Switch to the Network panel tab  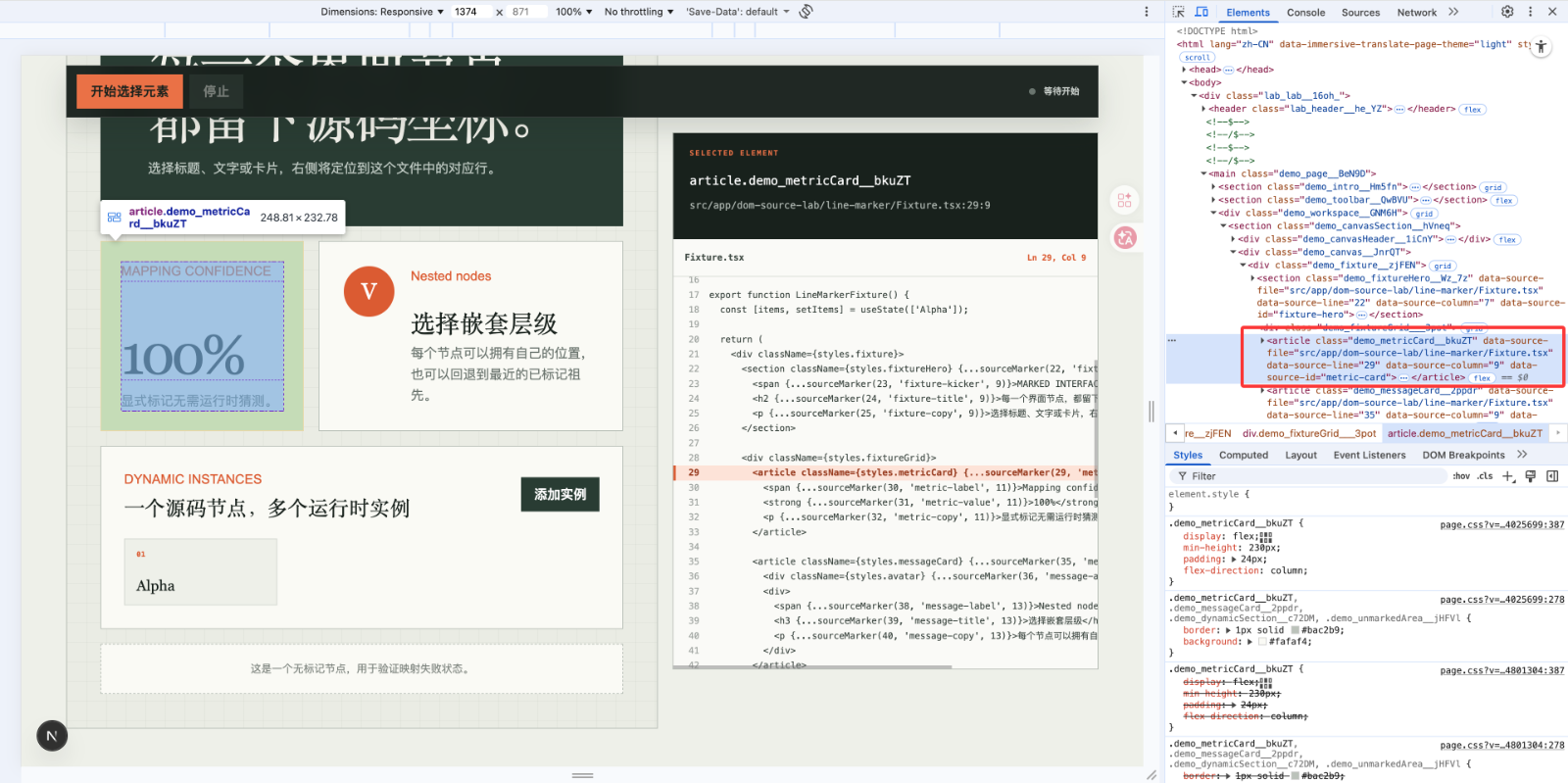[1417, 13]
